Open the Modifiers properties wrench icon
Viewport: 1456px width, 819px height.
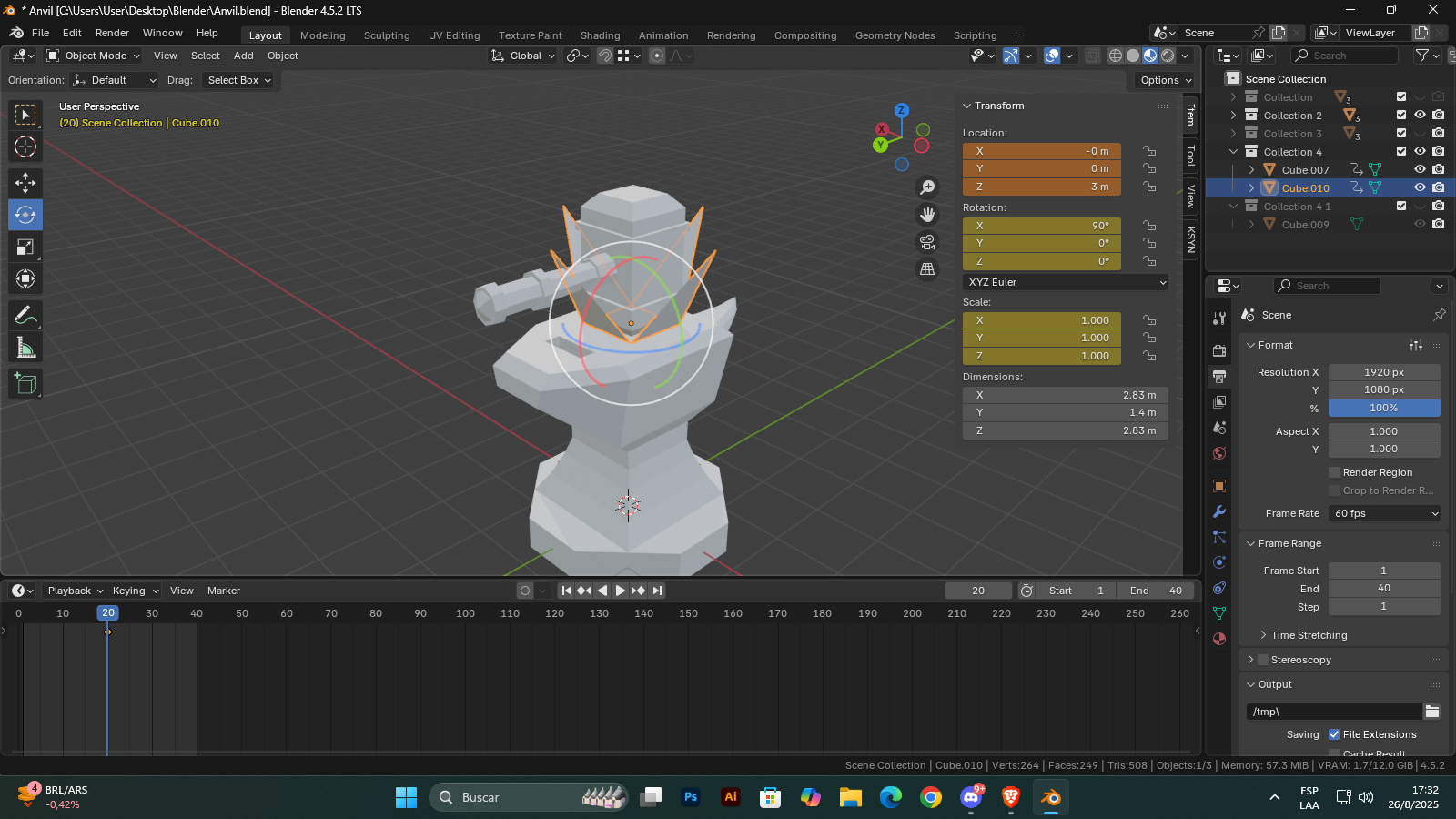1219,511
